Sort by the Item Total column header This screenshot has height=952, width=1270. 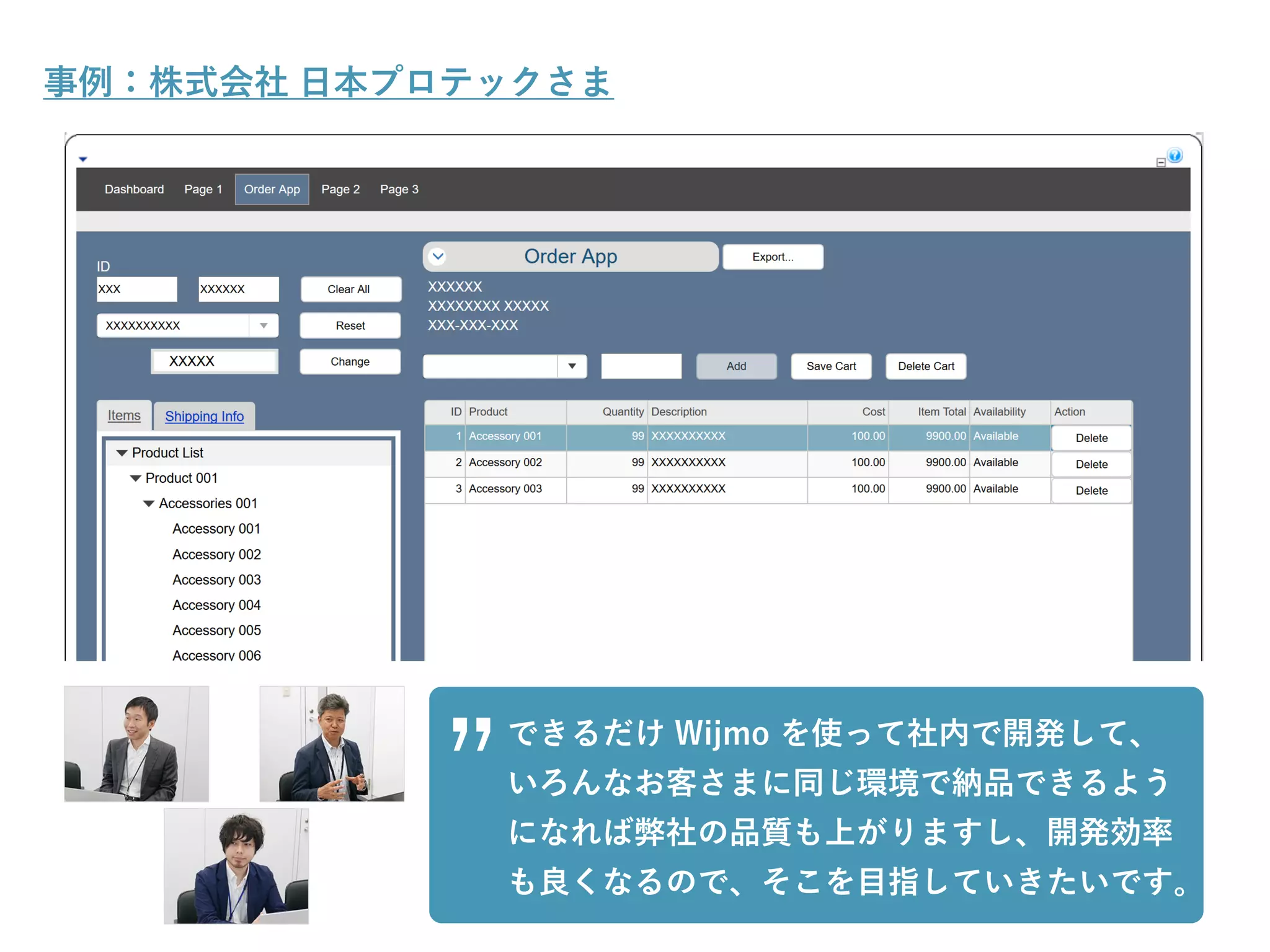[x=929, y=412]
